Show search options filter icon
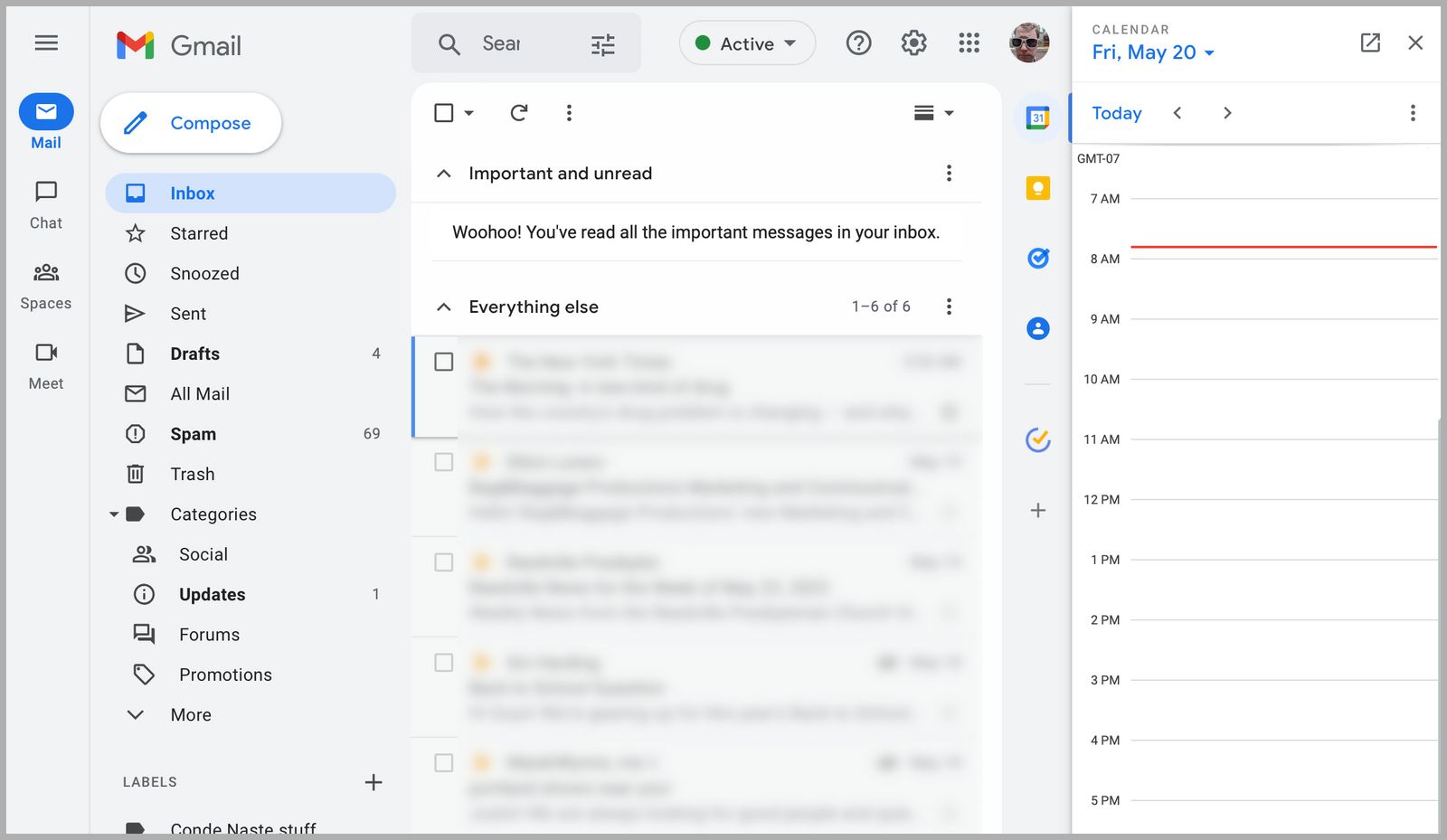 [603, 44]
